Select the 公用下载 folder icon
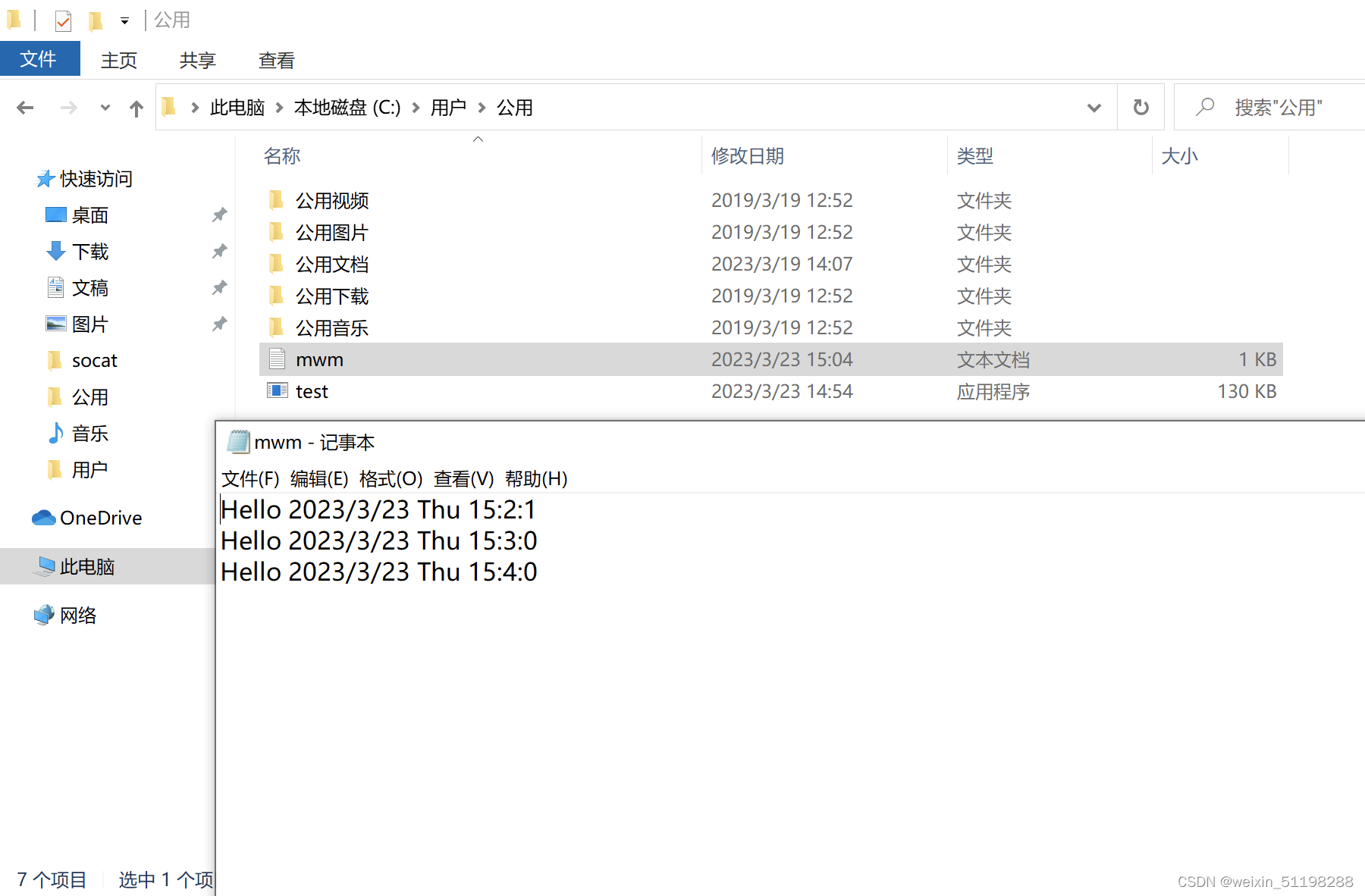This screenshot has width=1365, height=896. point(277,296)
